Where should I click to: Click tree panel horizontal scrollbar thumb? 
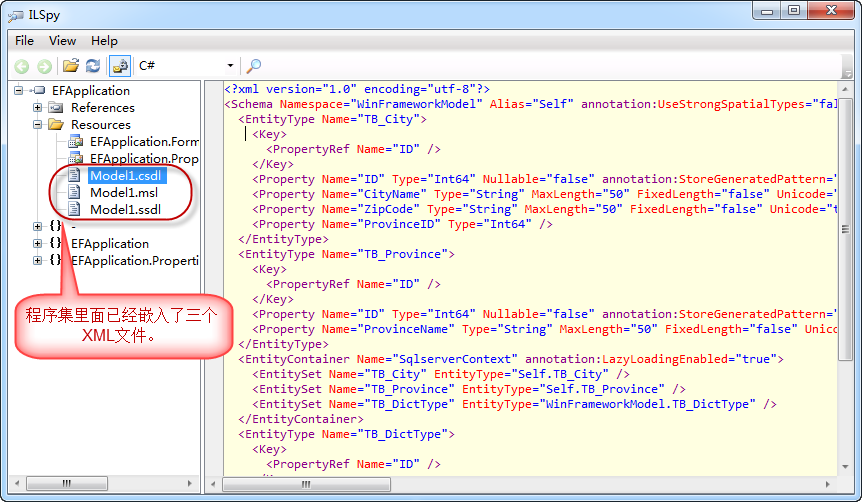67,484
